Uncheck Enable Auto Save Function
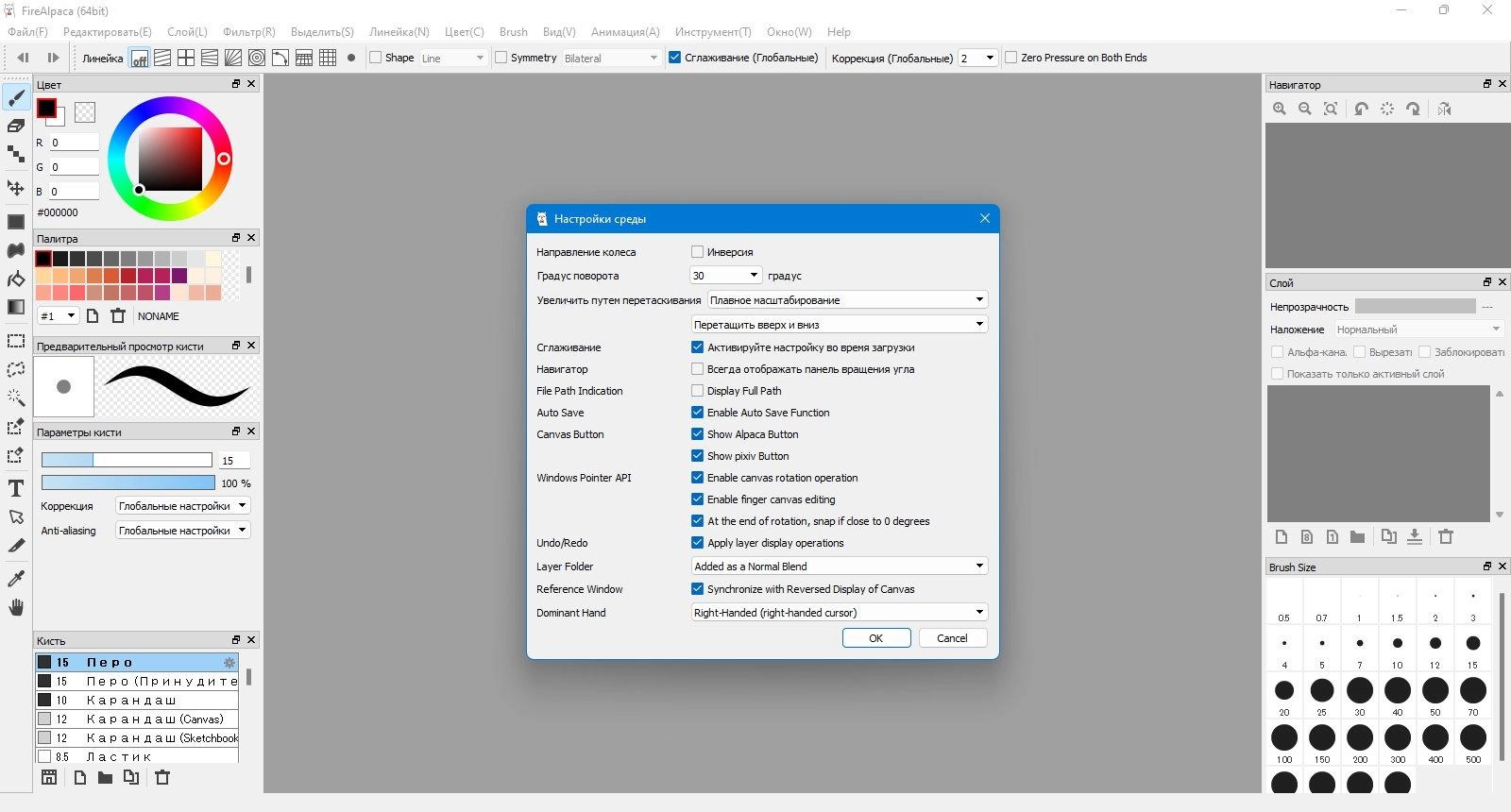 coord(698,413)
